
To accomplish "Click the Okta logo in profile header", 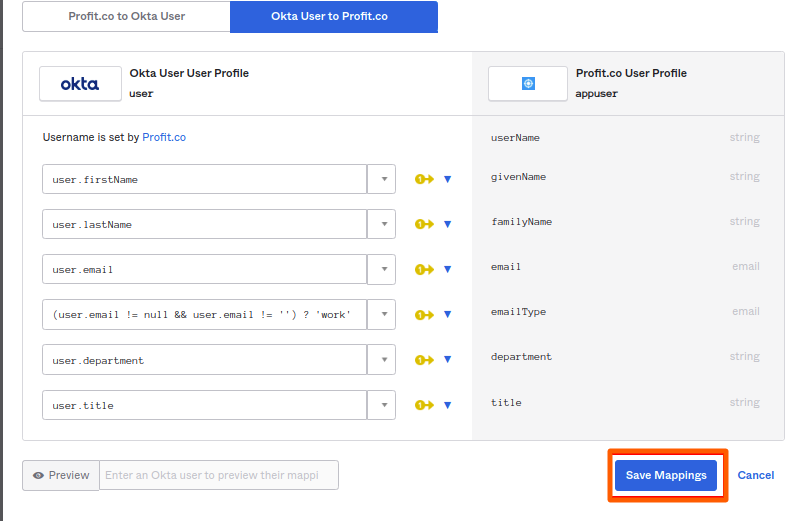I will coord(79,84).
